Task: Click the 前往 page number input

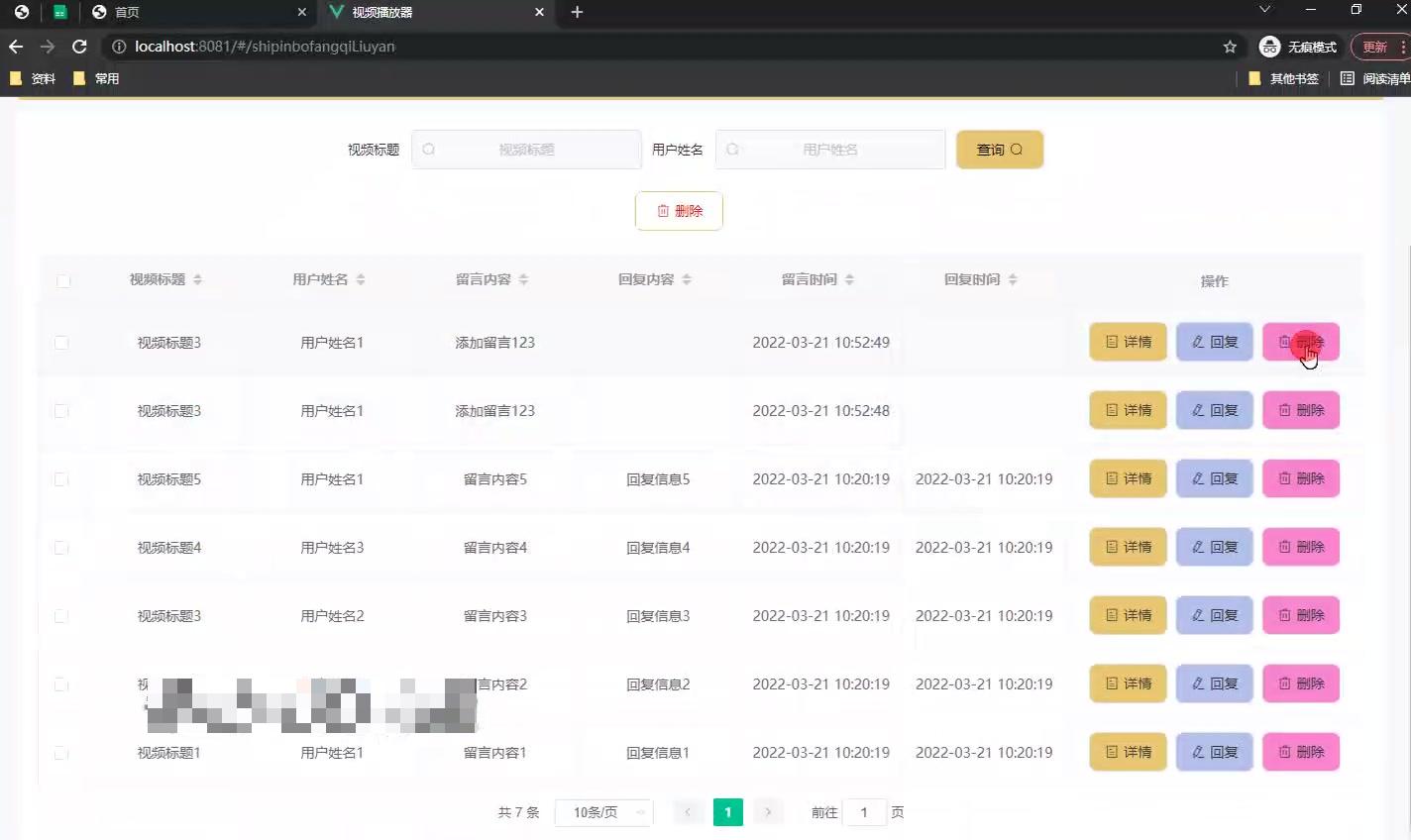Action: click(864, 812)
